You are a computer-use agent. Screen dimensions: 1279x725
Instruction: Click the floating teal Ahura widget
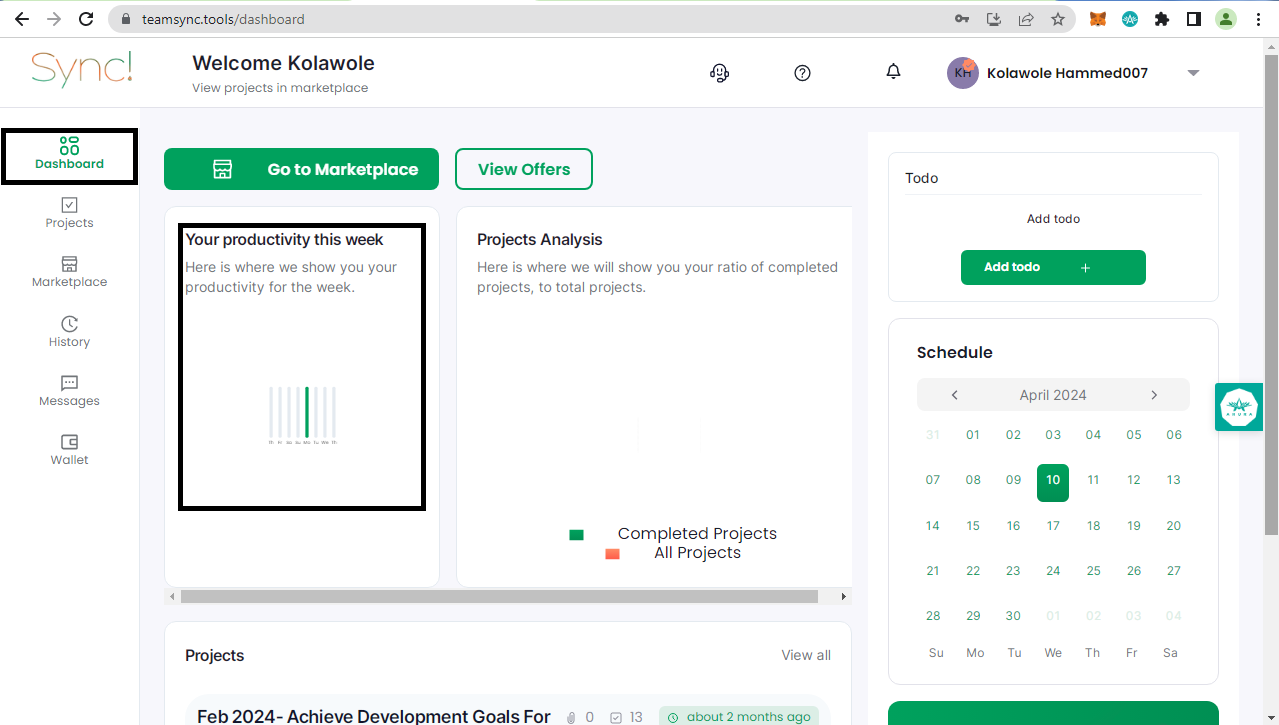1238,407
